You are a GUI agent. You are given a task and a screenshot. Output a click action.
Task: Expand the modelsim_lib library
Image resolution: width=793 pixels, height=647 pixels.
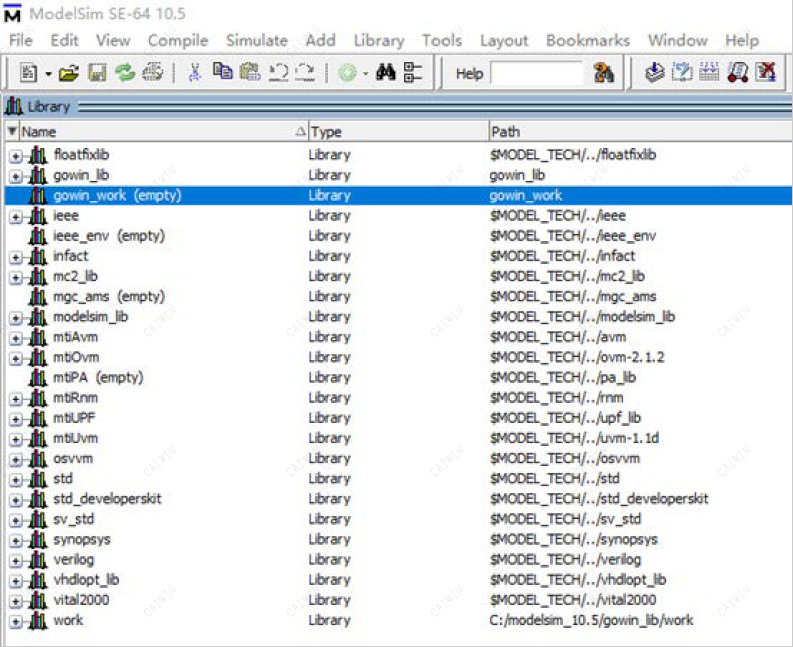(x=16, y=318)
